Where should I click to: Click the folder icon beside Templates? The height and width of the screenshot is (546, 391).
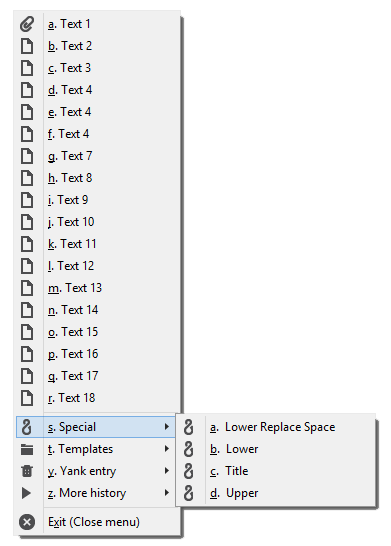(27, 449)
